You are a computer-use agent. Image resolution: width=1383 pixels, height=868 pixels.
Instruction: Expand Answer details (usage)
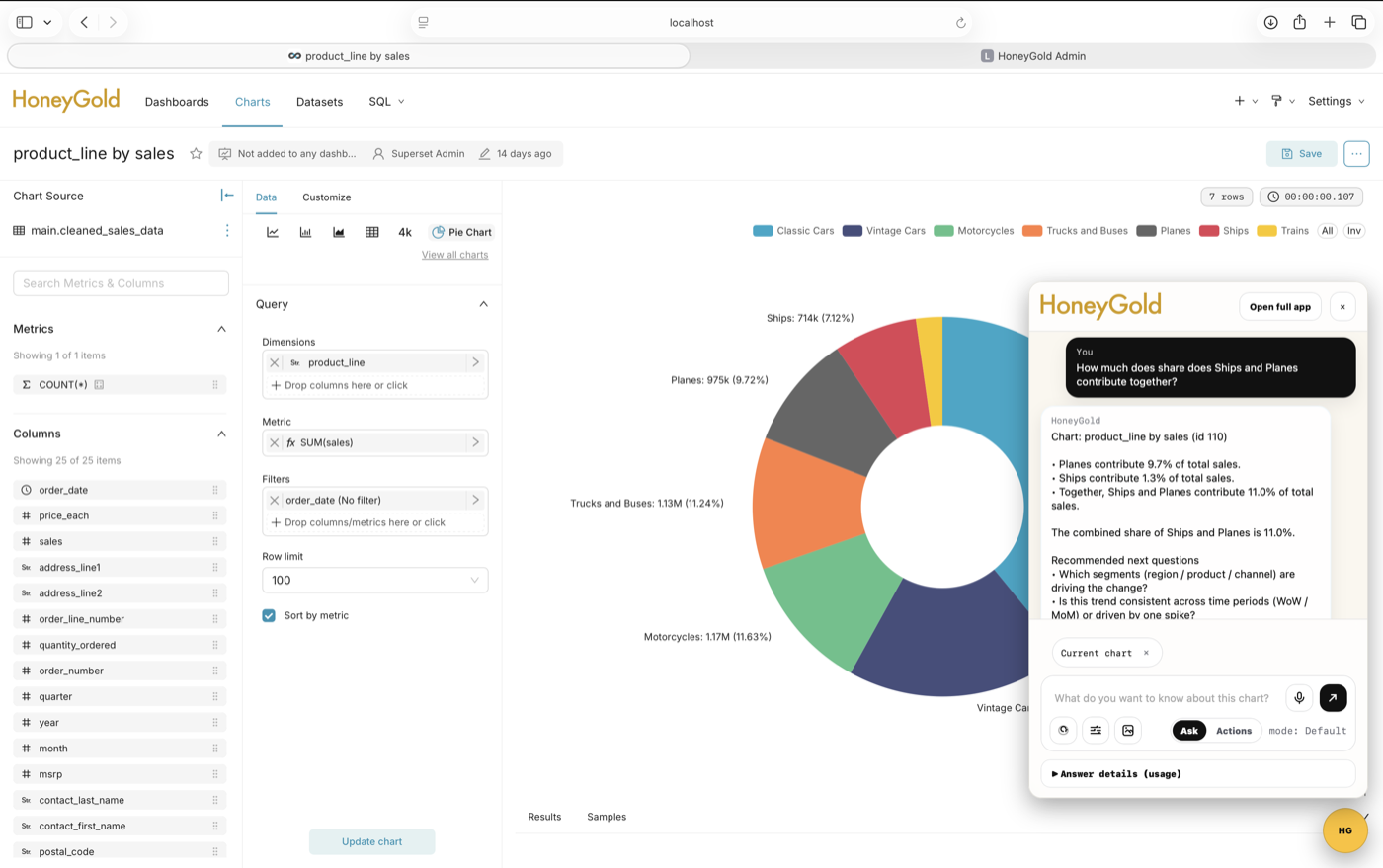pyautogui.click(x=1198, y=774)
